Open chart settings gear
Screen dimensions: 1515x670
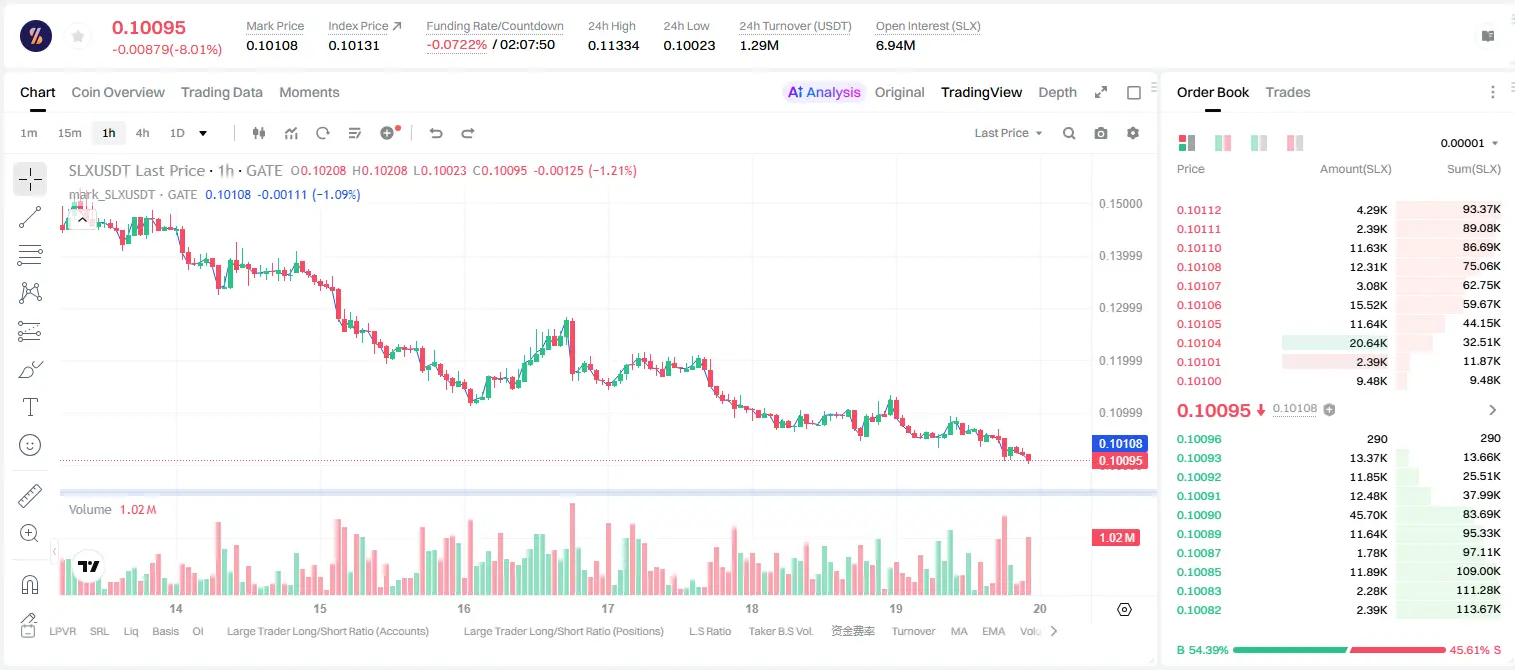[1133, 133]
